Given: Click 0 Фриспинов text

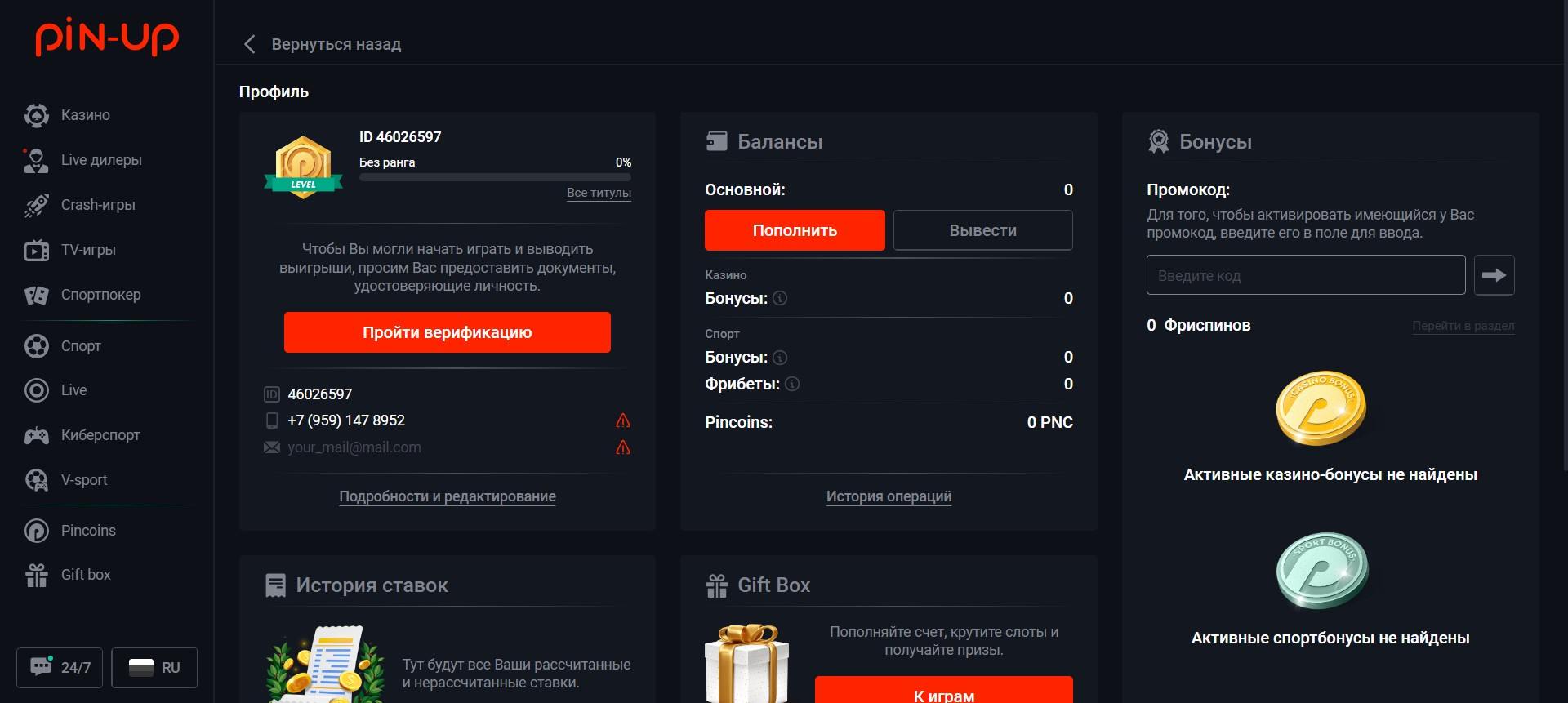Looking at the screenshot, I should pos(1198,325).
